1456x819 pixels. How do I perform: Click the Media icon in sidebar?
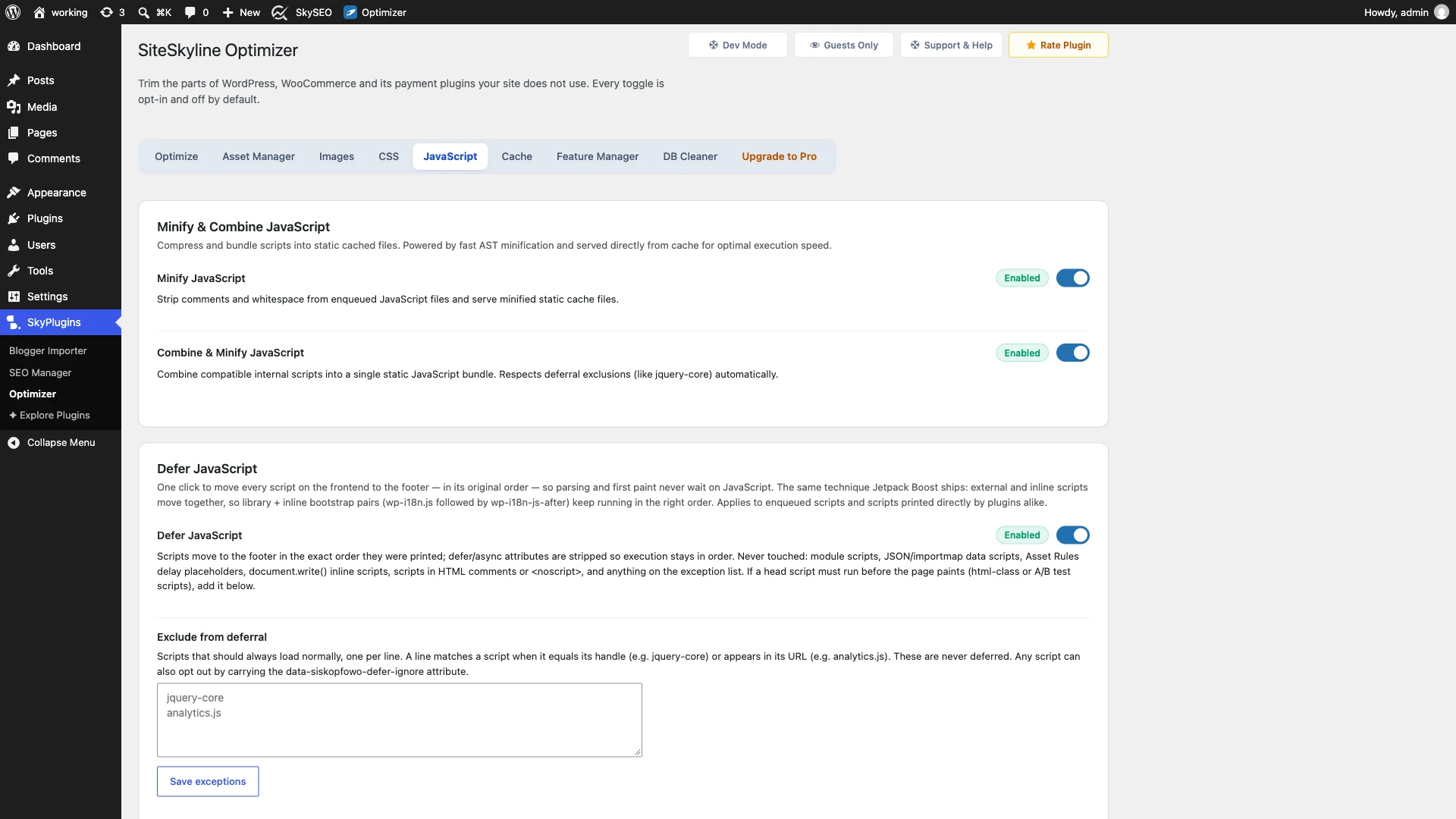tap(14, 107)
